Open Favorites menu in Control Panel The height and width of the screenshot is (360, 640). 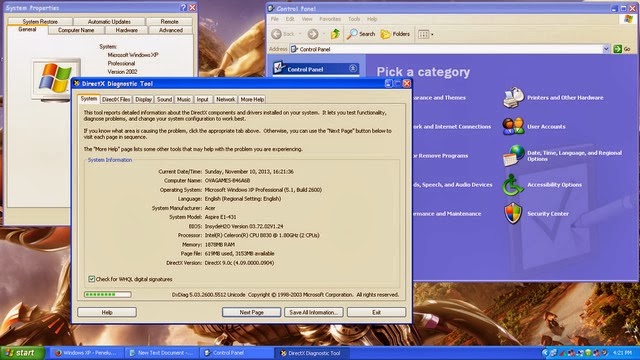330,19
